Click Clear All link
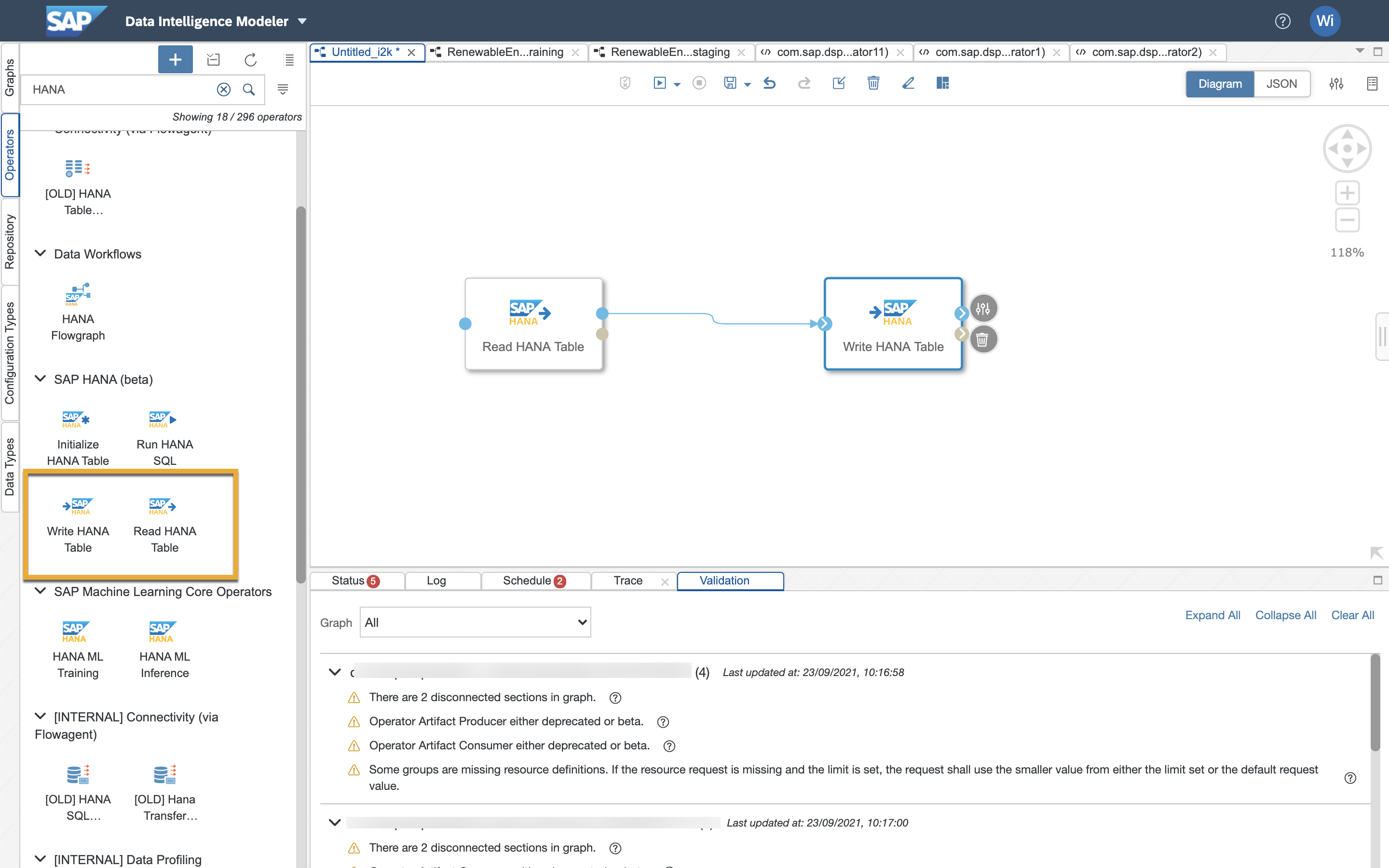 [x=1352, y=615]
